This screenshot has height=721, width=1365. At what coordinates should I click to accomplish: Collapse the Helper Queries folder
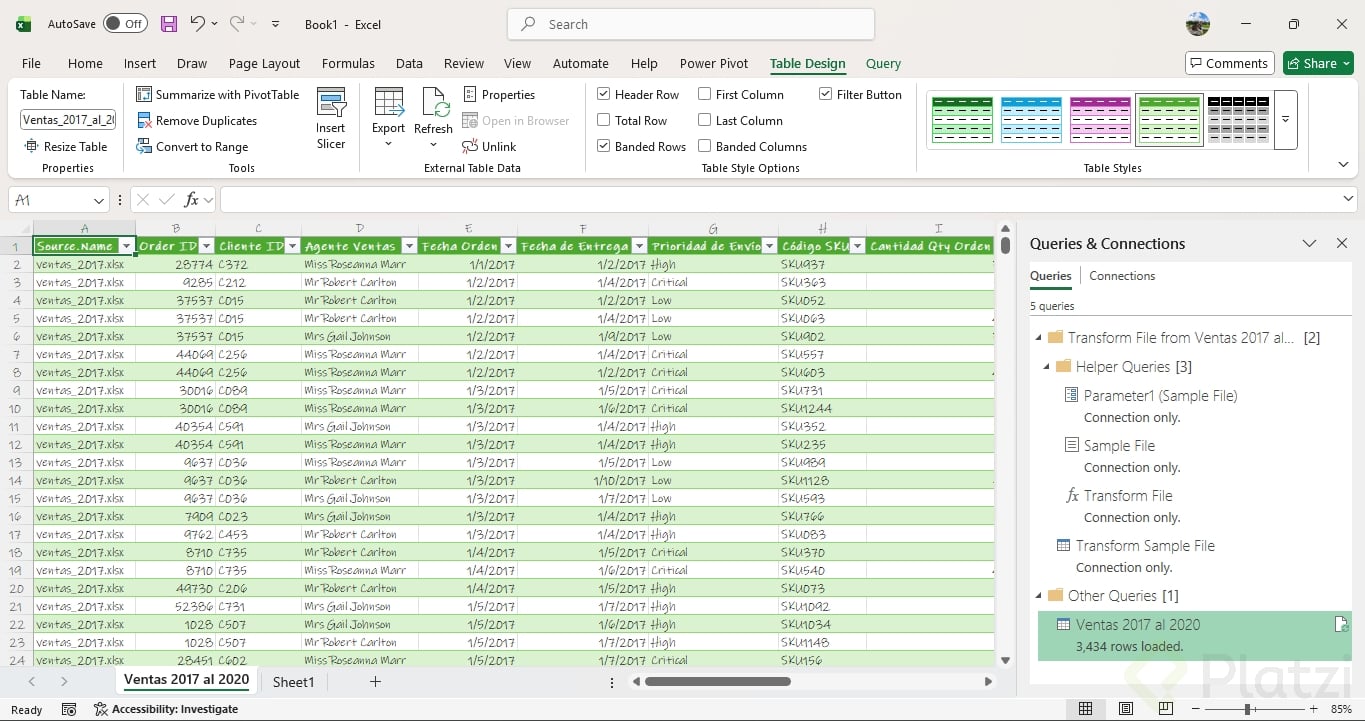tap(1047, 367)
